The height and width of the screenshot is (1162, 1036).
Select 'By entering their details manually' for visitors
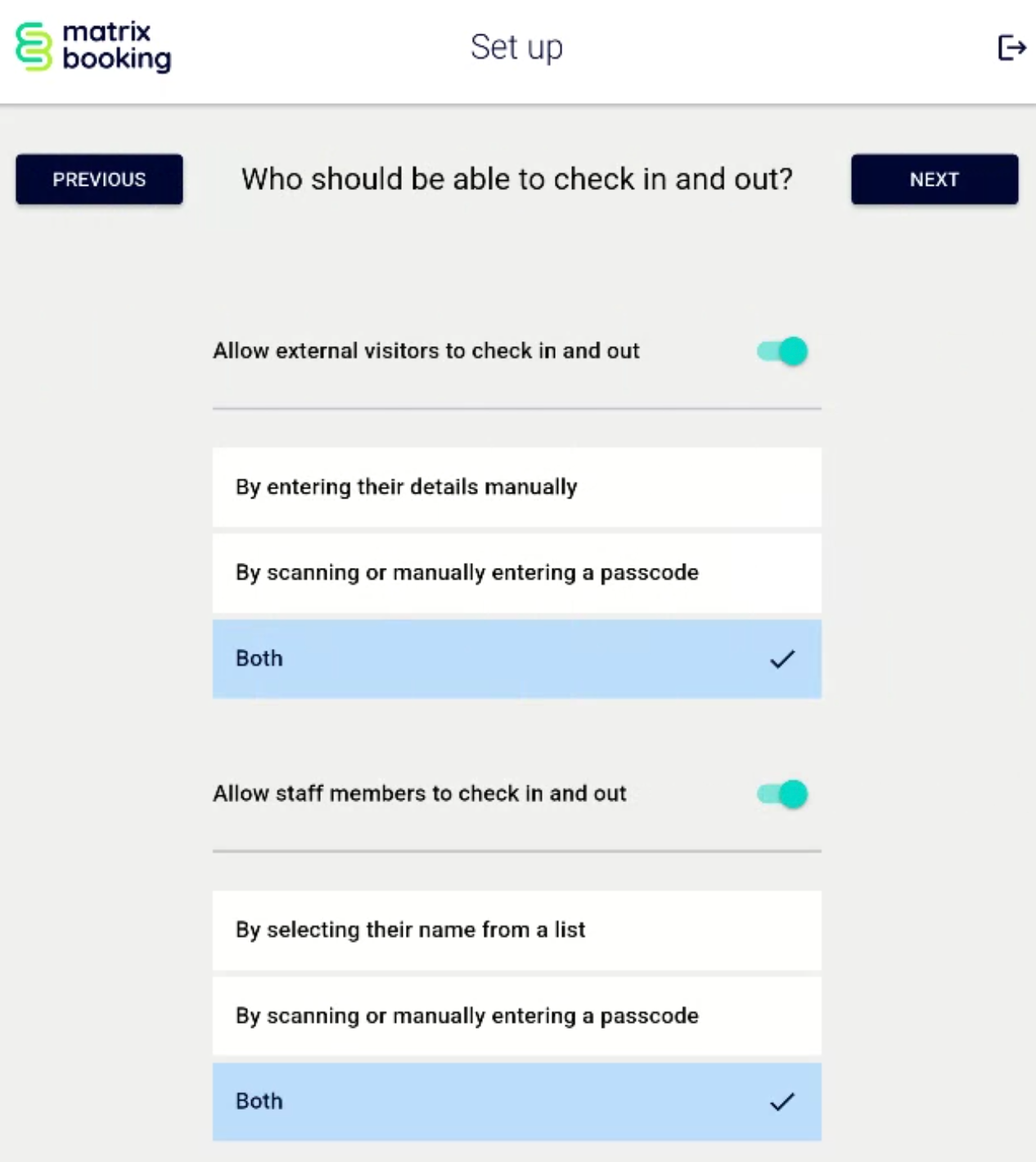coord(517,487)
